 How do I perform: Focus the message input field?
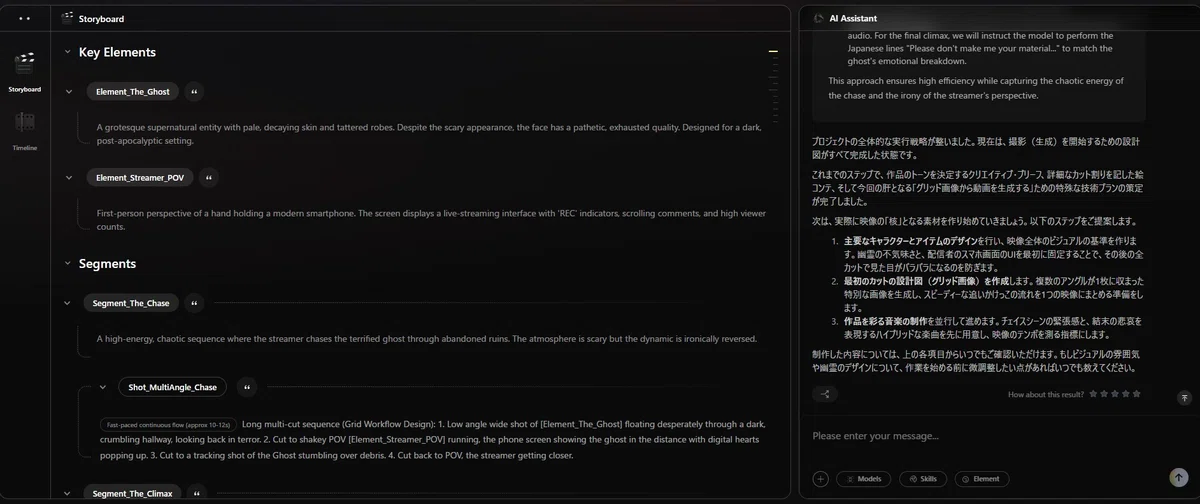pos(990,436)
